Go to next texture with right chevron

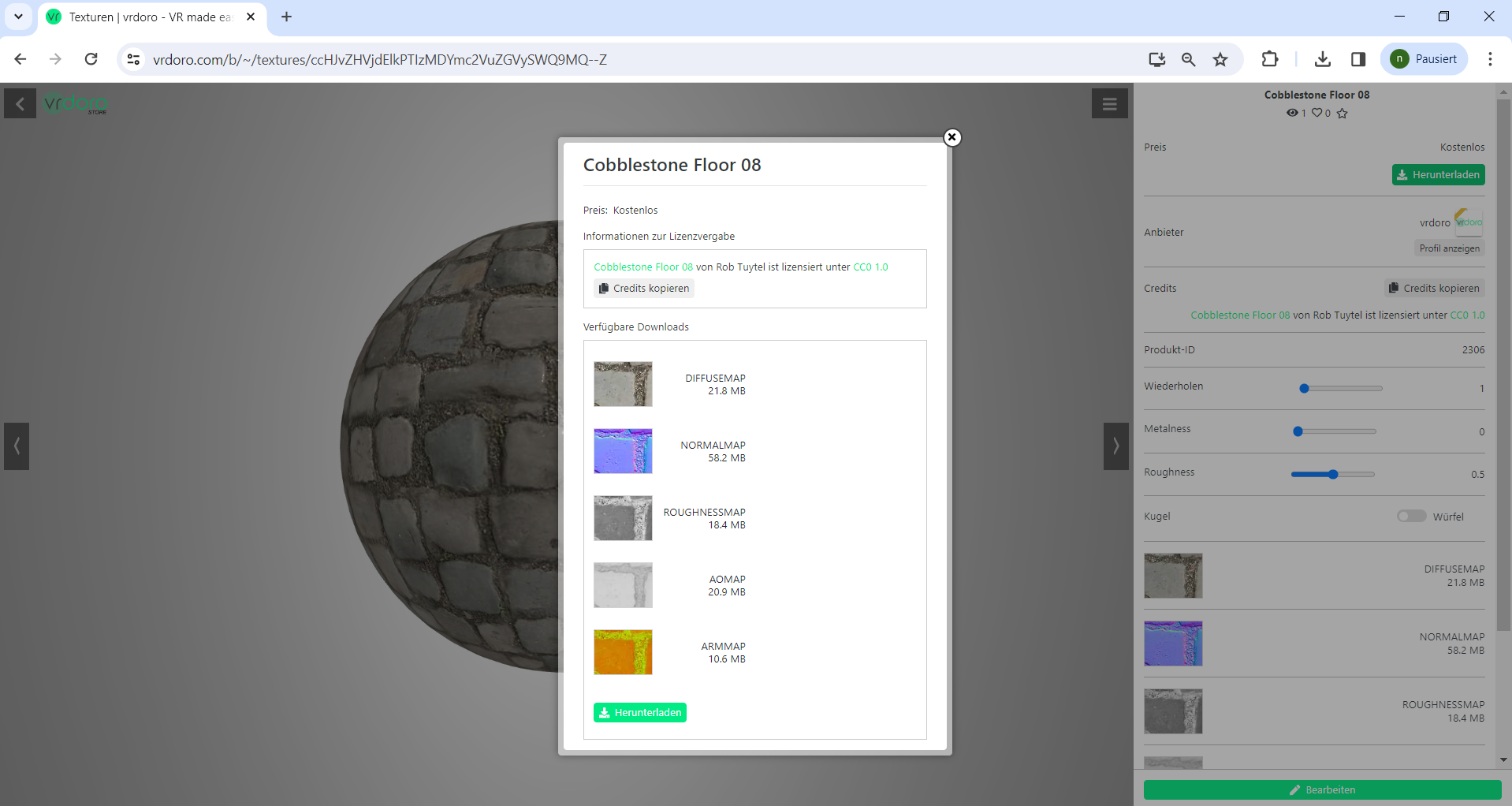click(1115, 446)
